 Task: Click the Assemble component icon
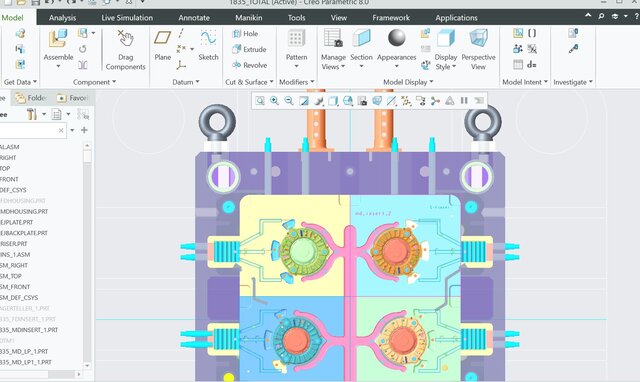58,39
